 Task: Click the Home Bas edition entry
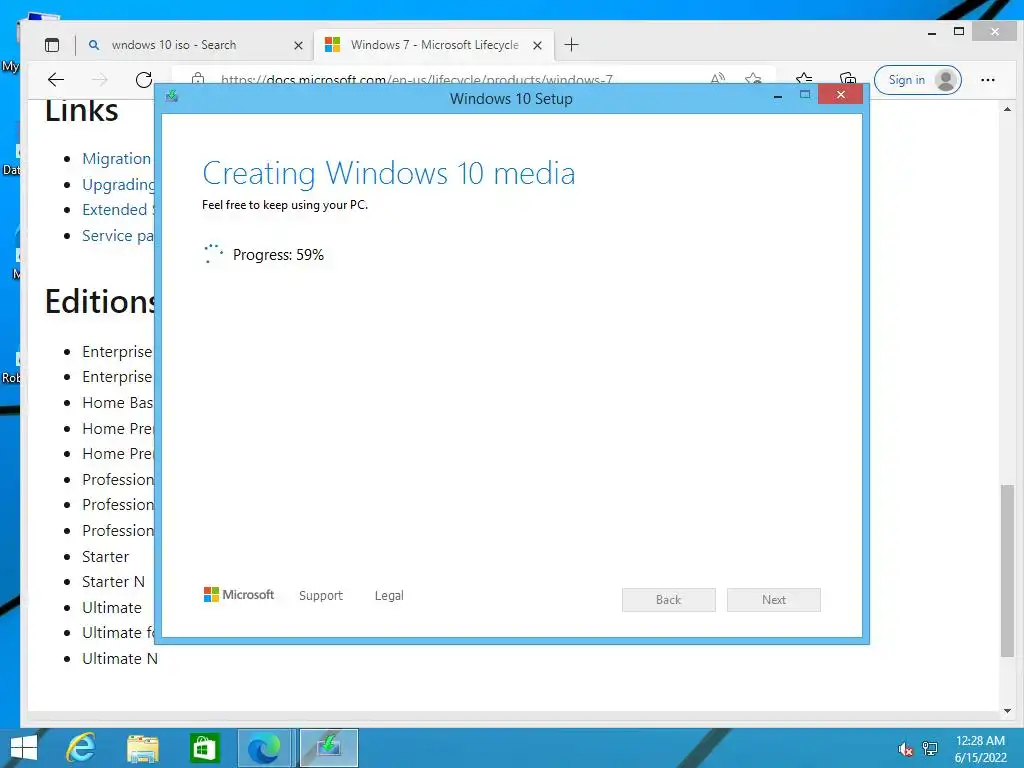(x=118, y=403)
